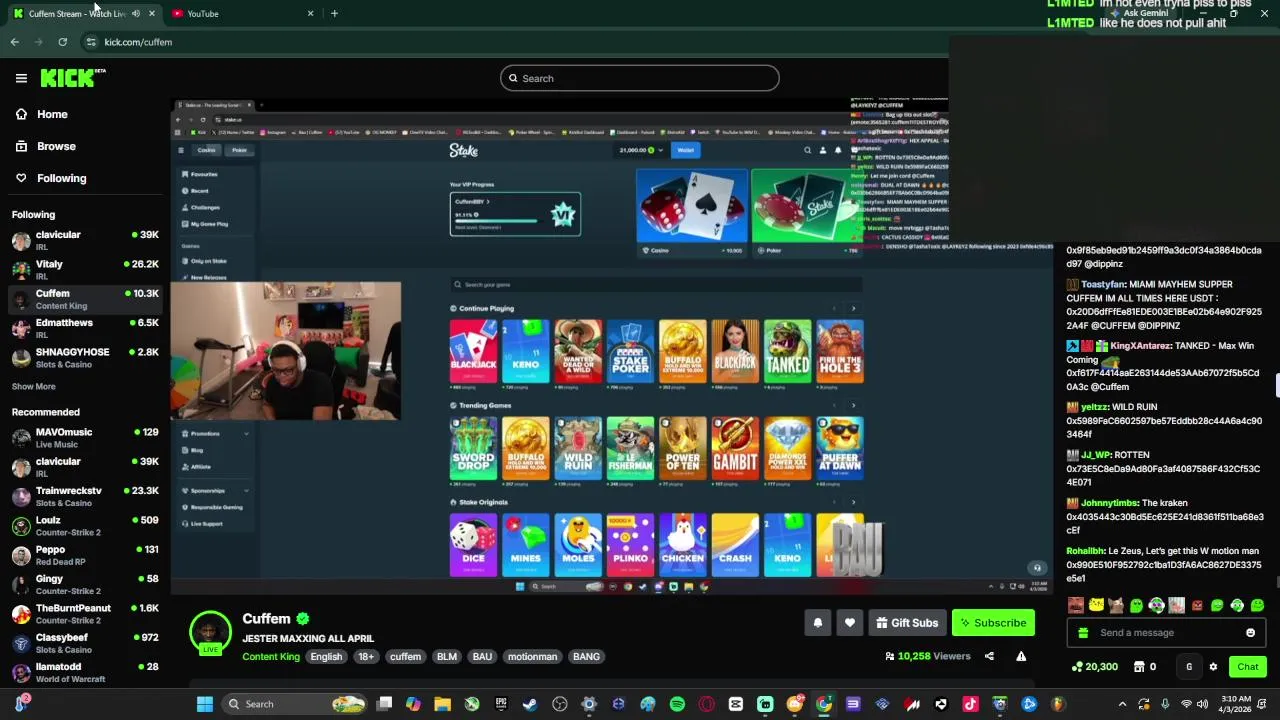This screenshot has width=1280, height=720.
Task: Click the Stake search magnifier icon
Action: 807,150
